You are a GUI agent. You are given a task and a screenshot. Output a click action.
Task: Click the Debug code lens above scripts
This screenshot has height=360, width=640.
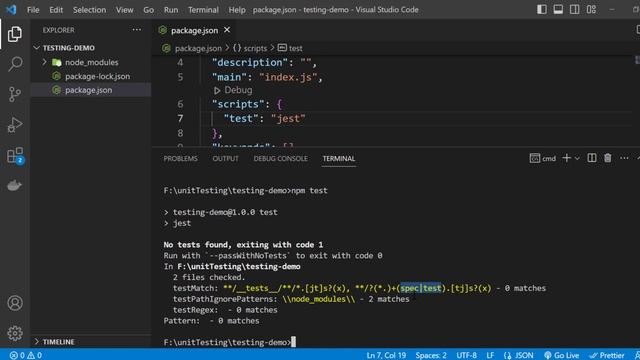tap(233, 90)
